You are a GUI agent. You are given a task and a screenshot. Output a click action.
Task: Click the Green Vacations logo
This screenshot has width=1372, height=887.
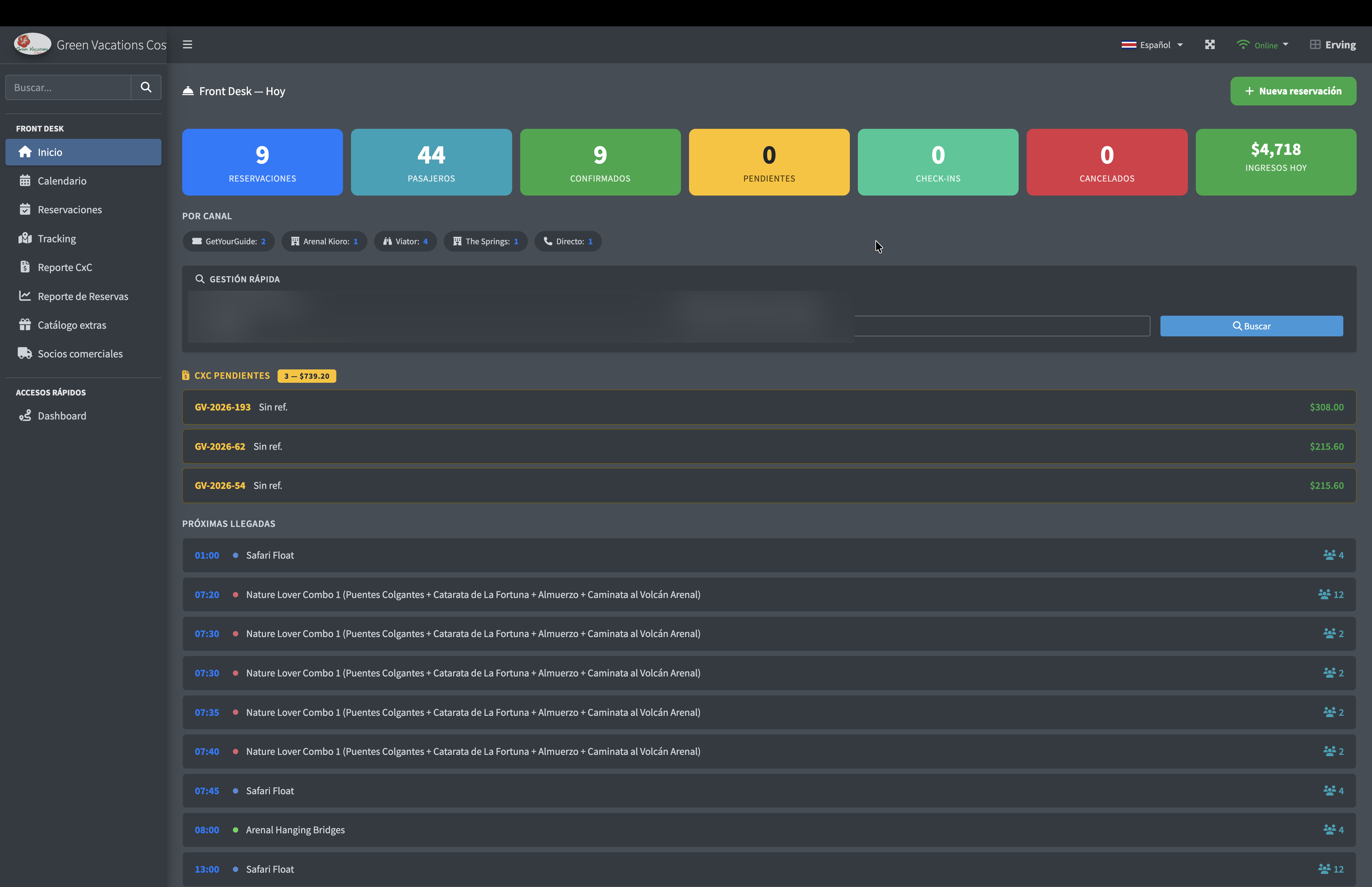pyautogui.click(x=32, y=44)
